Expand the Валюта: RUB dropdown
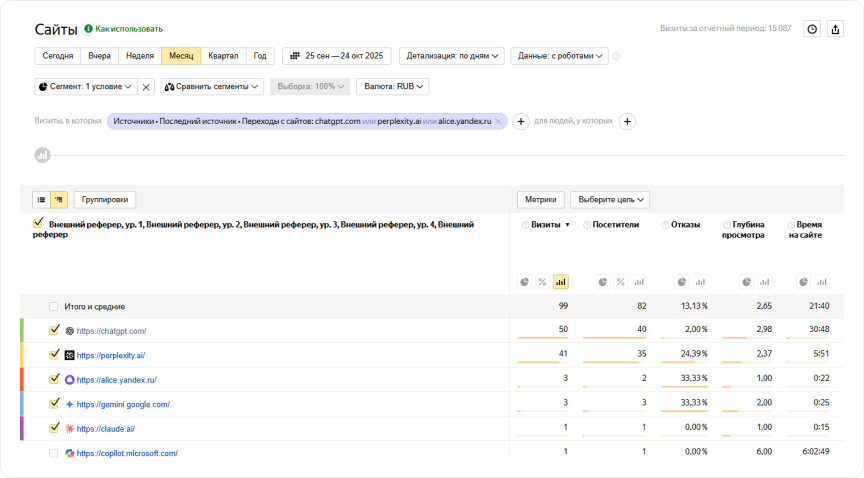 point(392,87)
